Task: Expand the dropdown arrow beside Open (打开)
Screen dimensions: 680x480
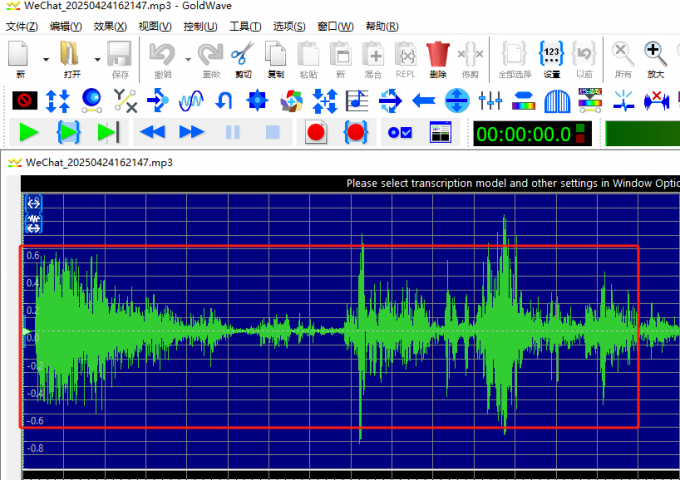Action: pyautogui.click(x=96, y=58)
